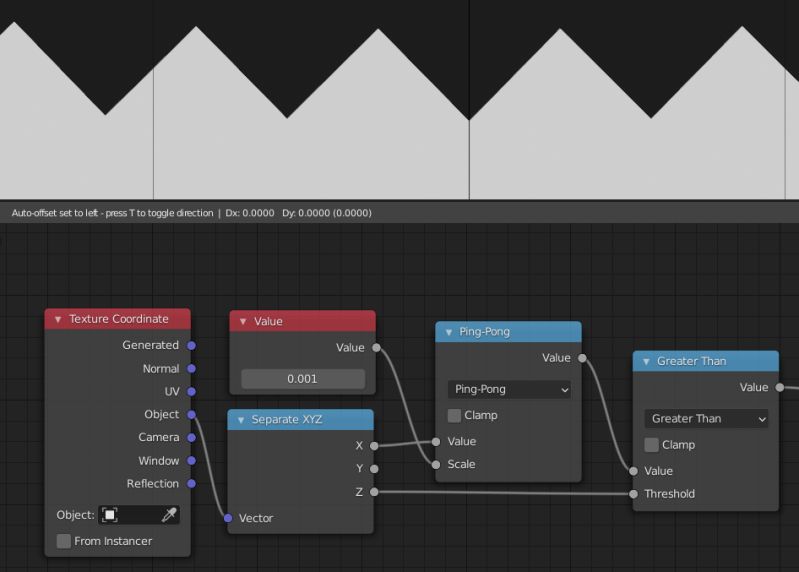Click the Dx: 0.0000 readout
799x572 pixels.
pos(250,213)
